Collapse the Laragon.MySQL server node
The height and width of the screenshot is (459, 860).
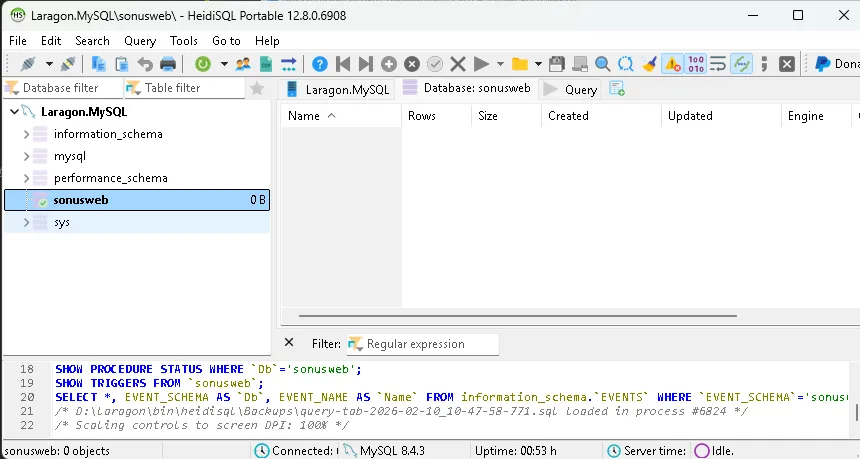point(13,112)
